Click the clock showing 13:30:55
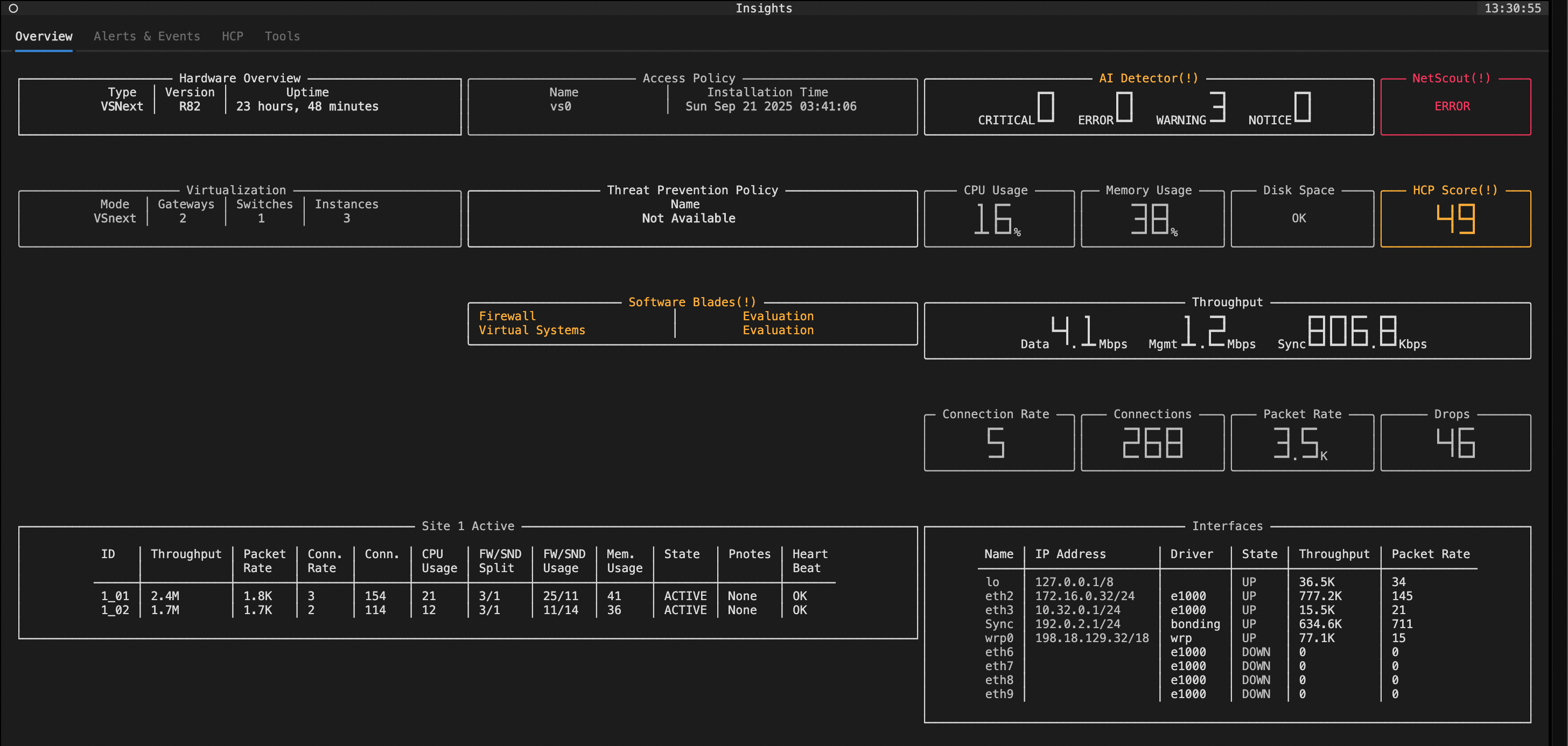Screen dimensions: 1568x746 tap(1512, 9)
